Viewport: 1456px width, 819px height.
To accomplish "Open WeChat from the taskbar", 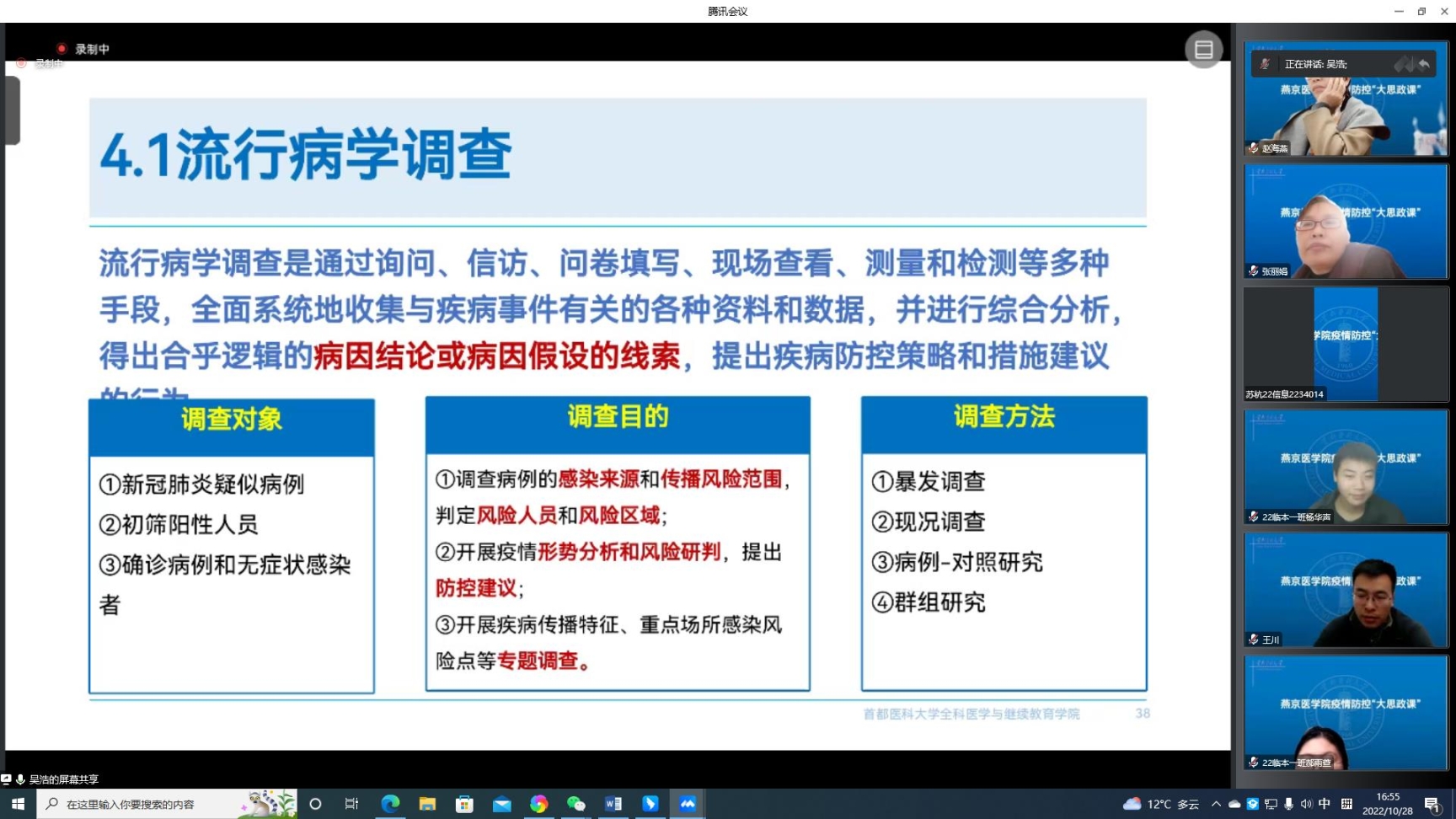I will [576, 804].
